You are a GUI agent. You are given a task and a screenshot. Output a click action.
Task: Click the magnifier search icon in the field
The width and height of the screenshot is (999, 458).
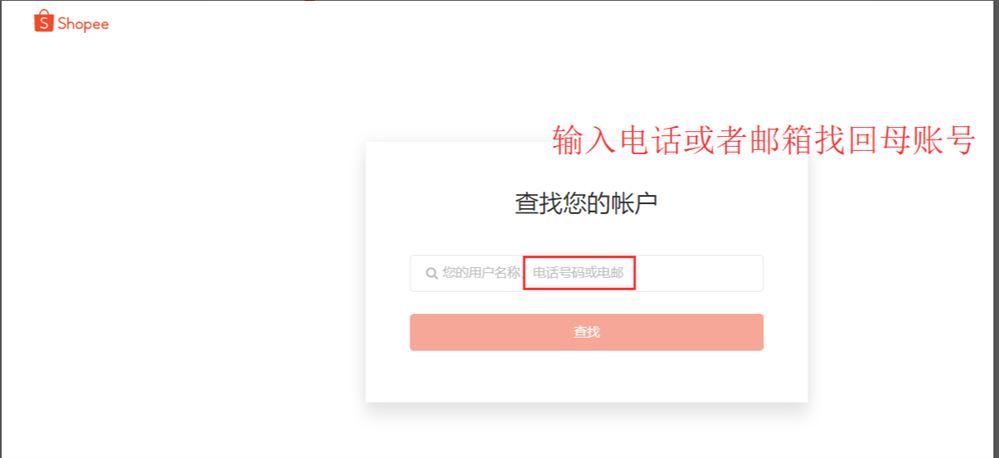(432, 273)
